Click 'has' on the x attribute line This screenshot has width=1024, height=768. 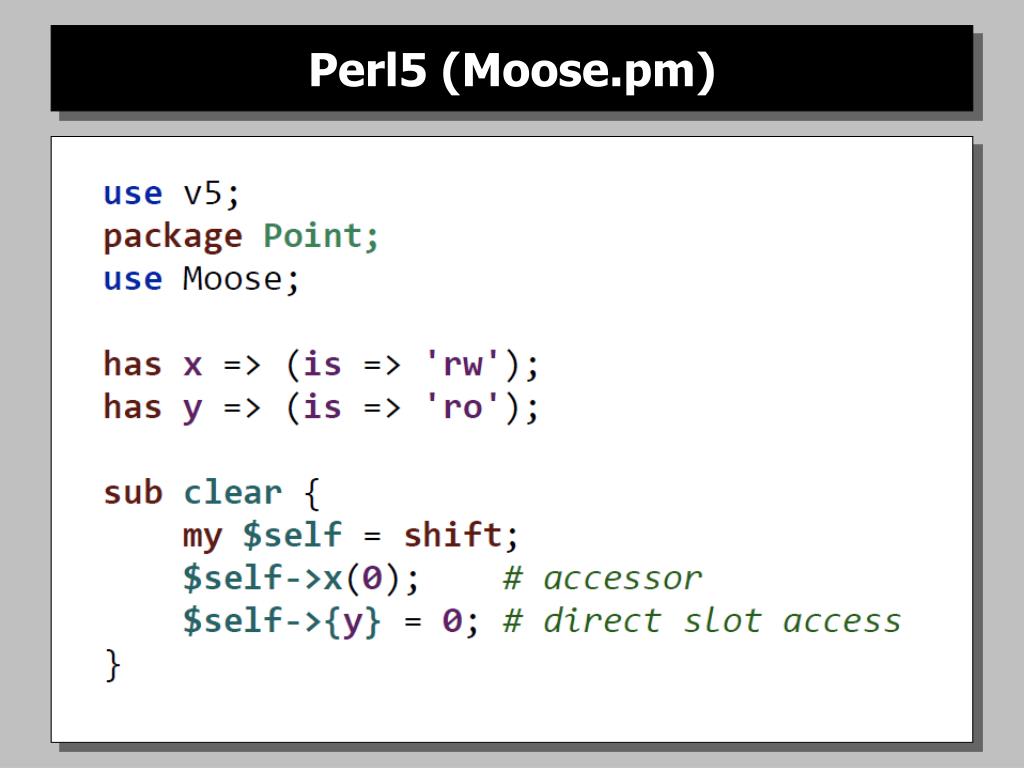(x=133, y=364)
